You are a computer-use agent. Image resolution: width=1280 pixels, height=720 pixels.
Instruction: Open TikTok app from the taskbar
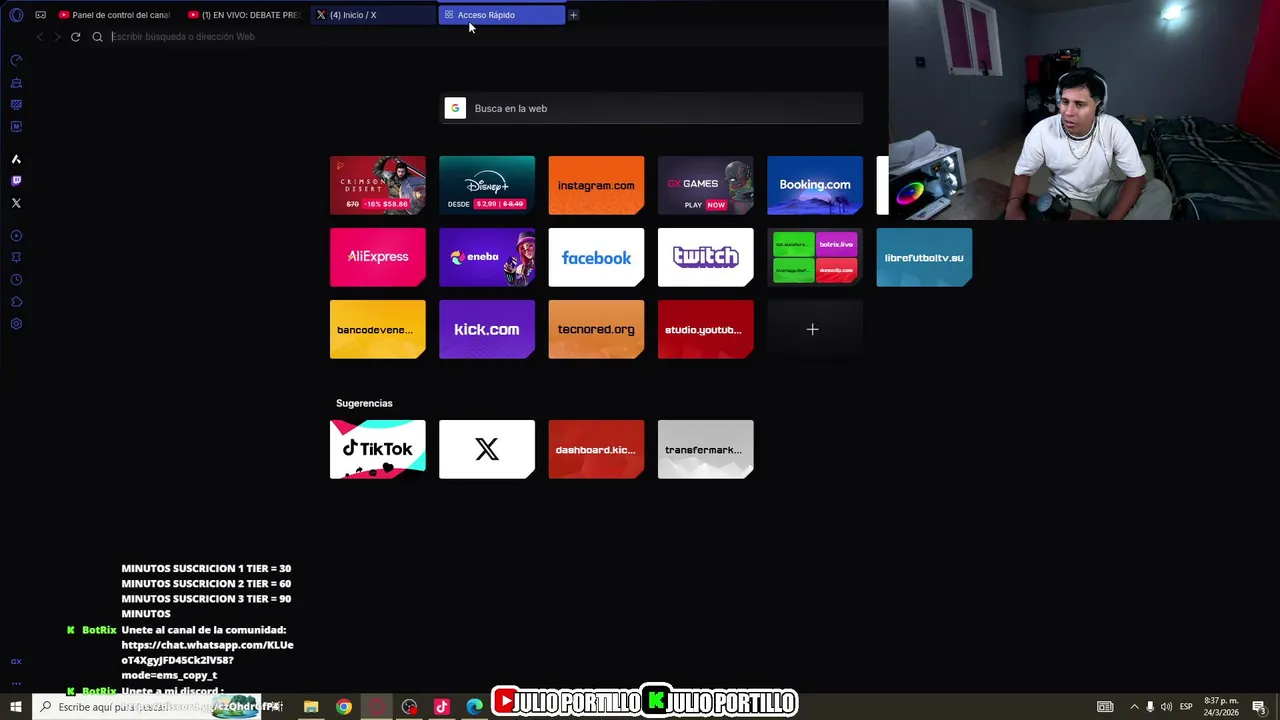(x=442, y=707)
